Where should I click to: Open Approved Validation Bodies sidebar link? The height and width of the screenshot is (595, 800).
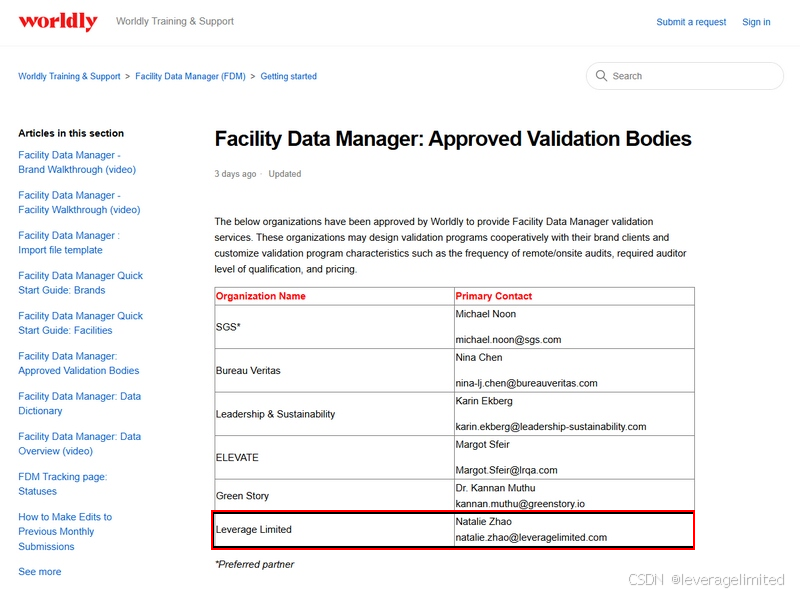(x=79, y=363)
